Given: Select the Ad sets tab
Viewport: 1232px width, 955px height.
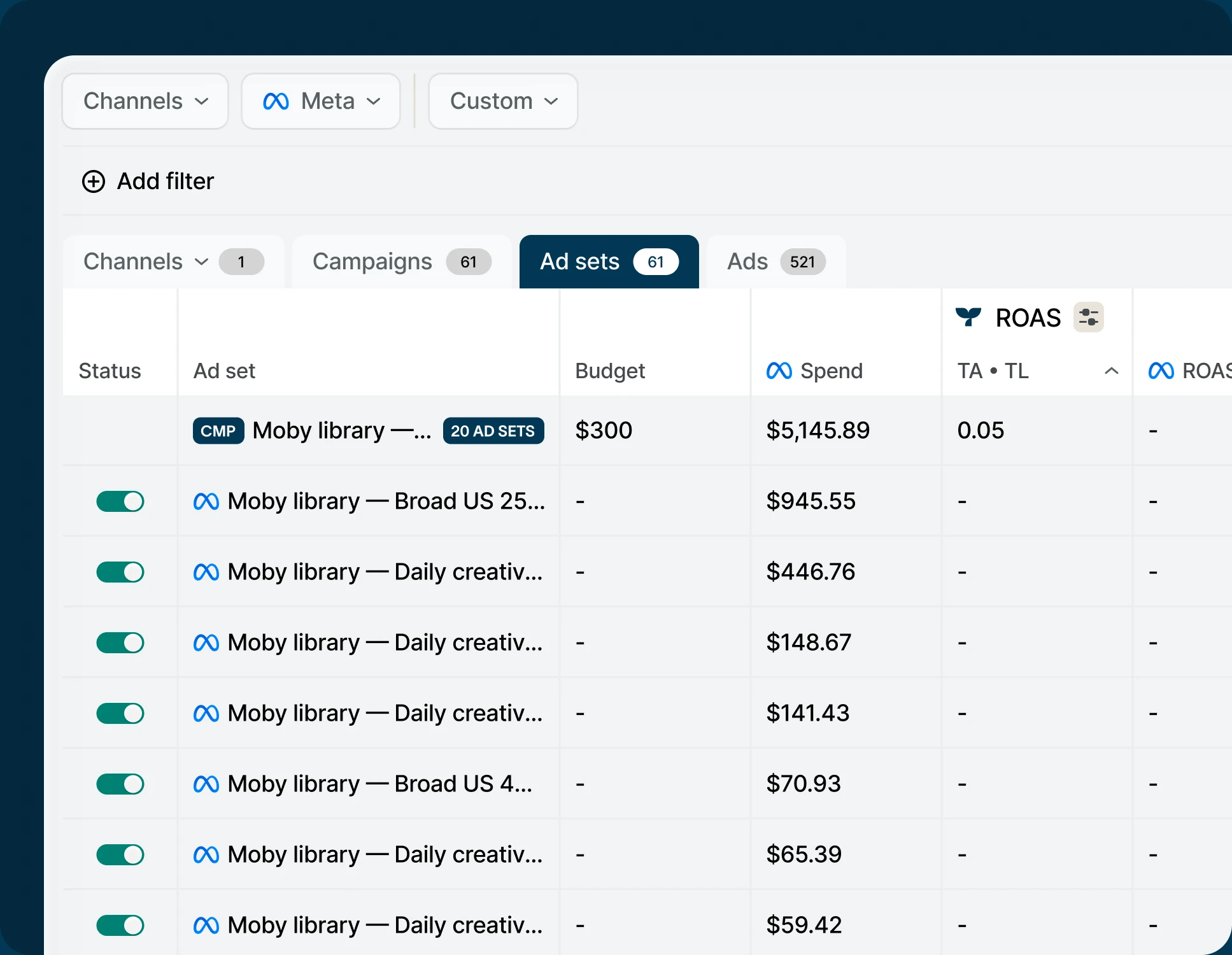Looking at the screenshot, I should (609, 262).
